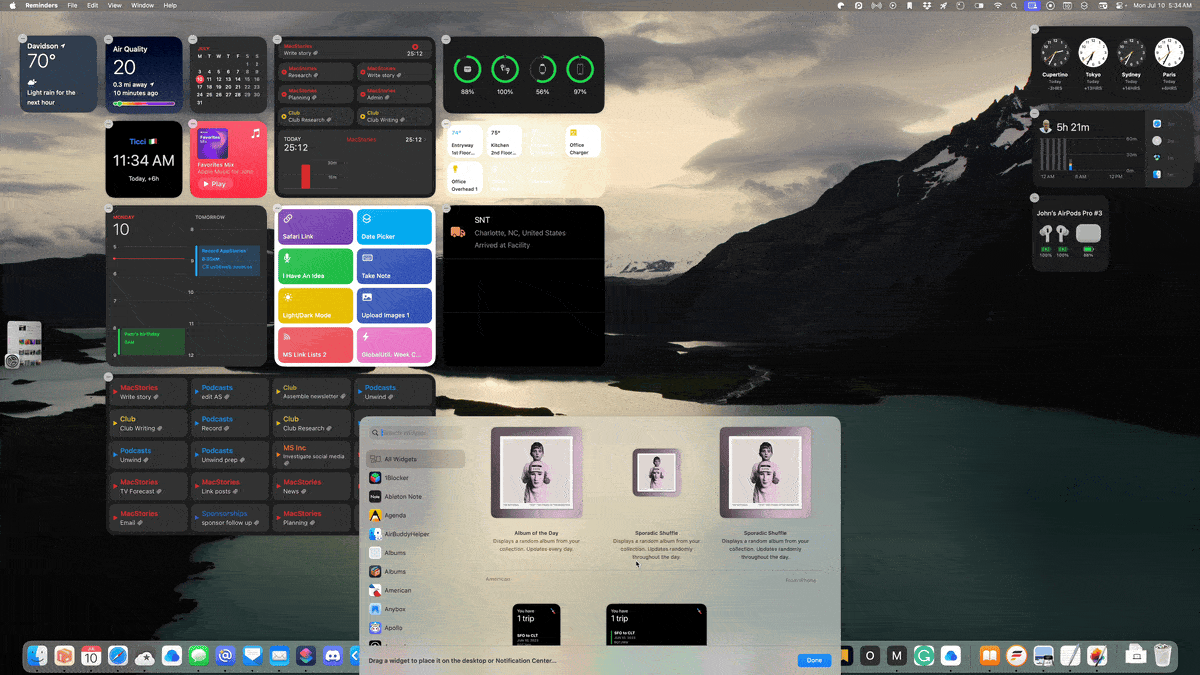Toggle the MacStories Research timer circle

[284, 72]
